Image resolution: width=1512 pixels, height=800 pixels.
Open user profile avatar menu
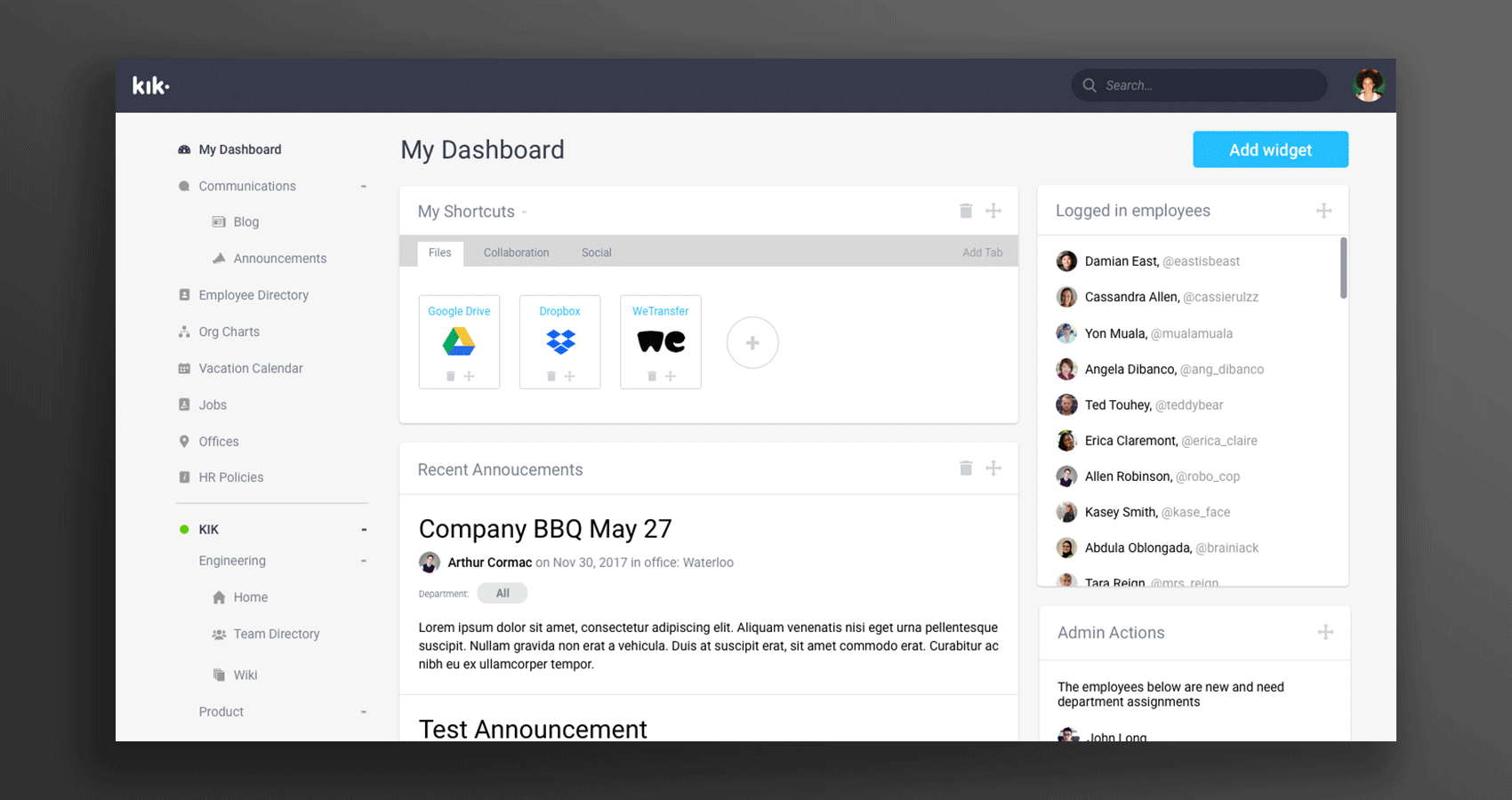[x=1369, y=85]
